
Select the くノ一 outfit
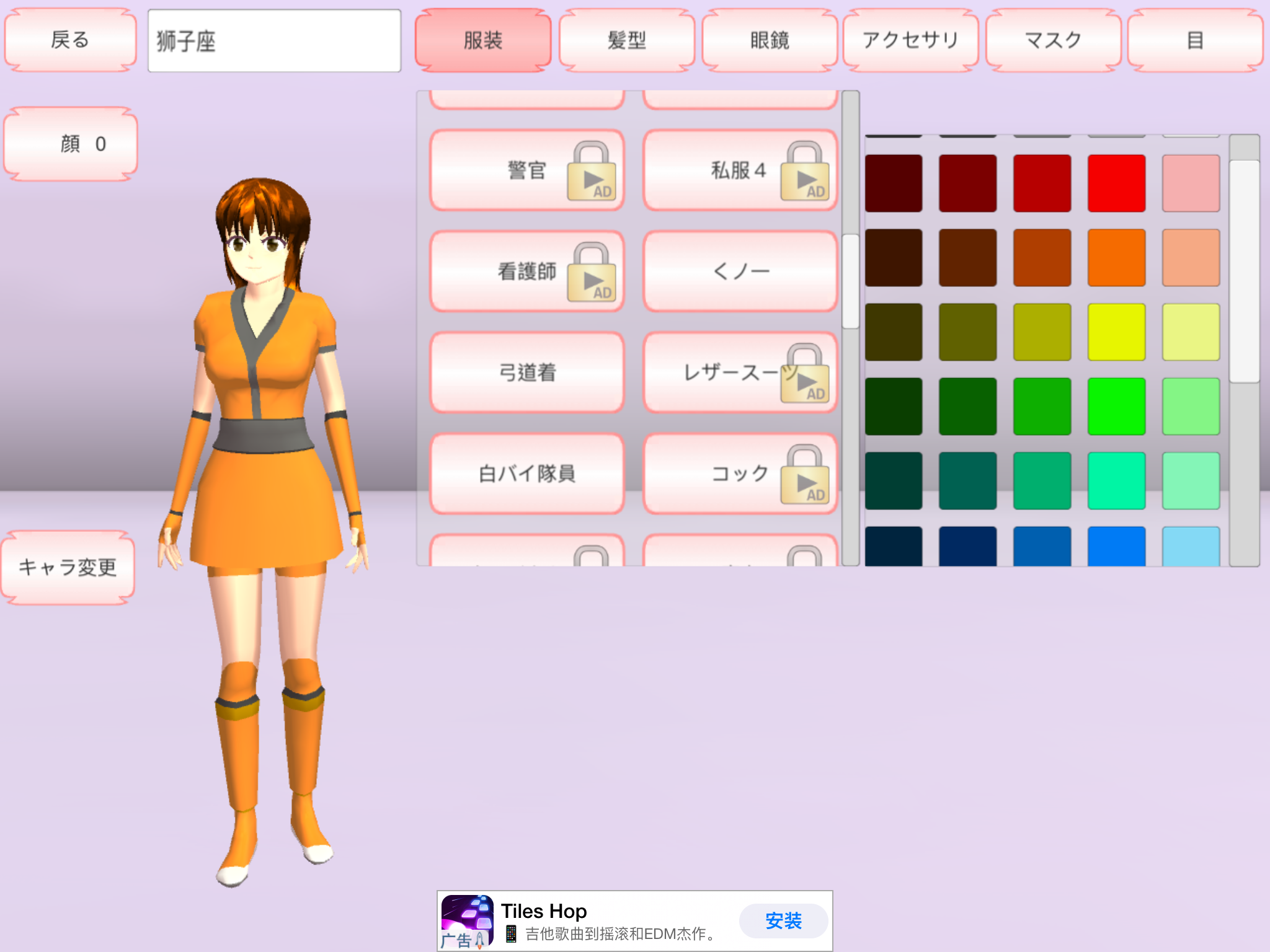[740, 271]
